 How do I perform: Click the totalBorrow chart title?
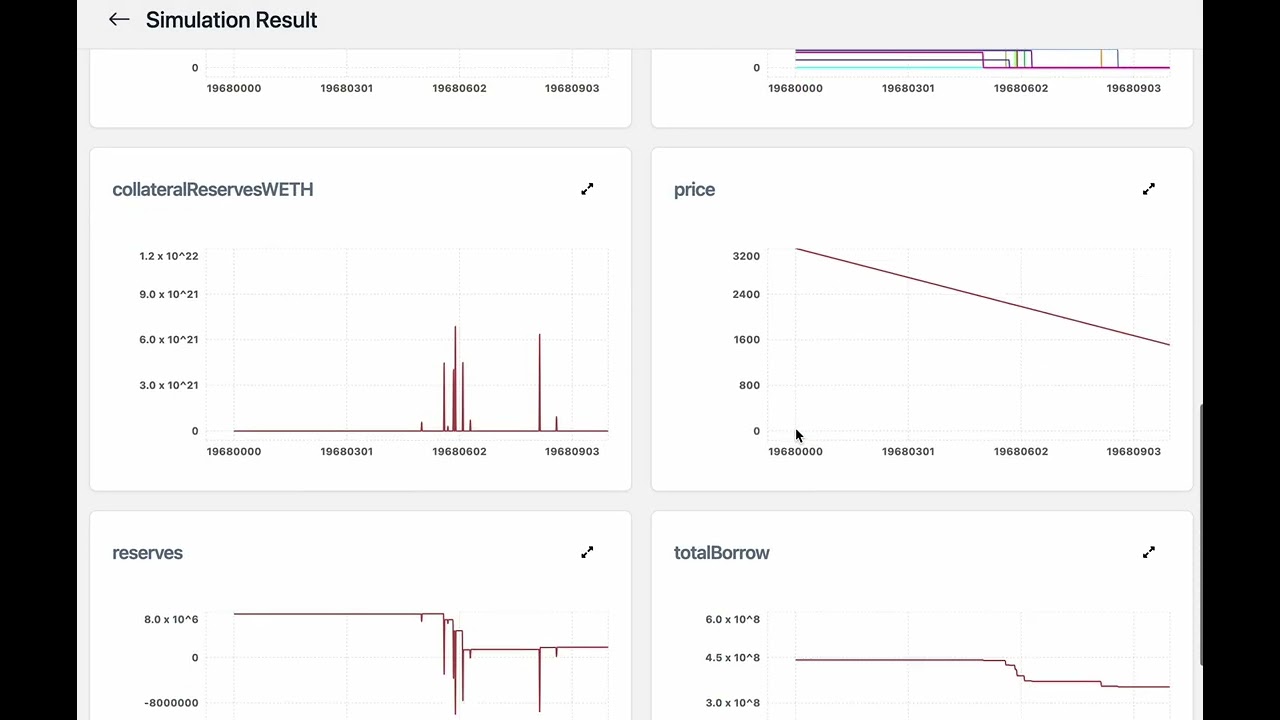[x=721, y=553]
